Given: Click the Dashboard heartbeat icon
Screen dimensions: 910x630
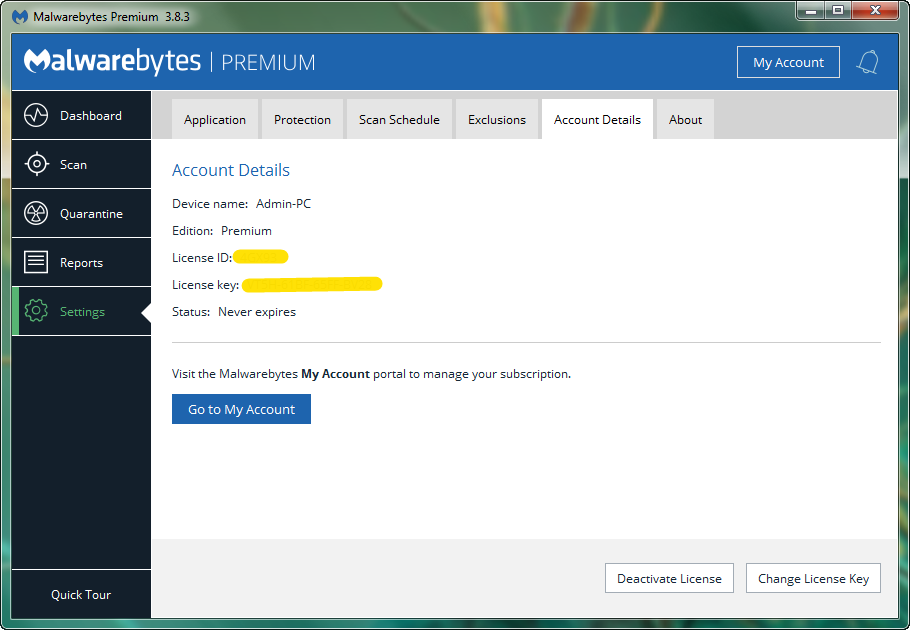Looking at the screenshot, I should tap(36, 115).
